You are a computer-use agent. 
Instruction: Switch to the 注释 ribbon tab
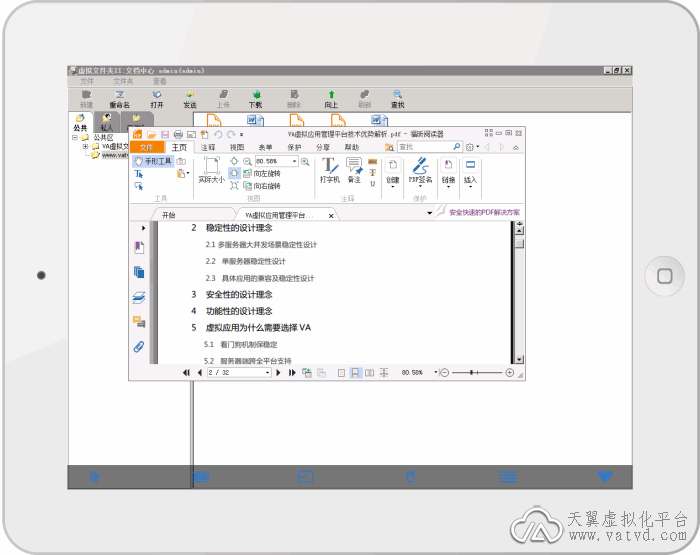coord(208,147)
